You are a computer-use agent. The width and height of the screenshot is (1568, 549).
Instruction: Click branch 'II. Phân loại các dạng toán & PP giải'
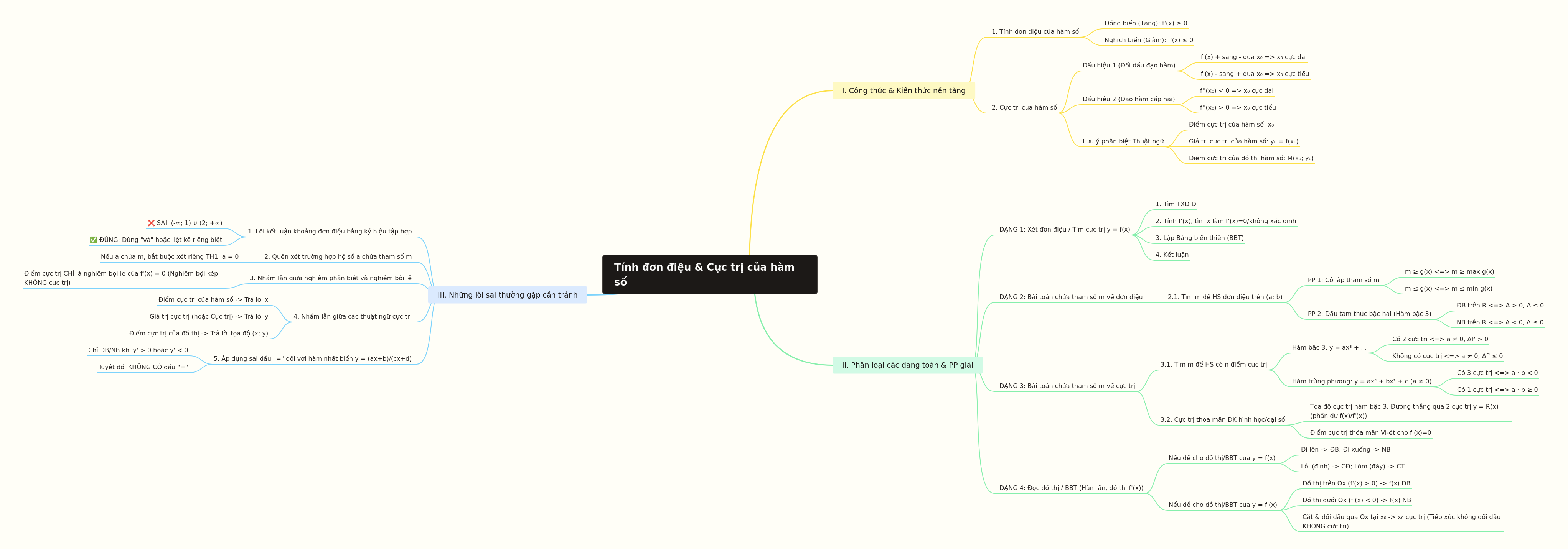coord(907,365)
